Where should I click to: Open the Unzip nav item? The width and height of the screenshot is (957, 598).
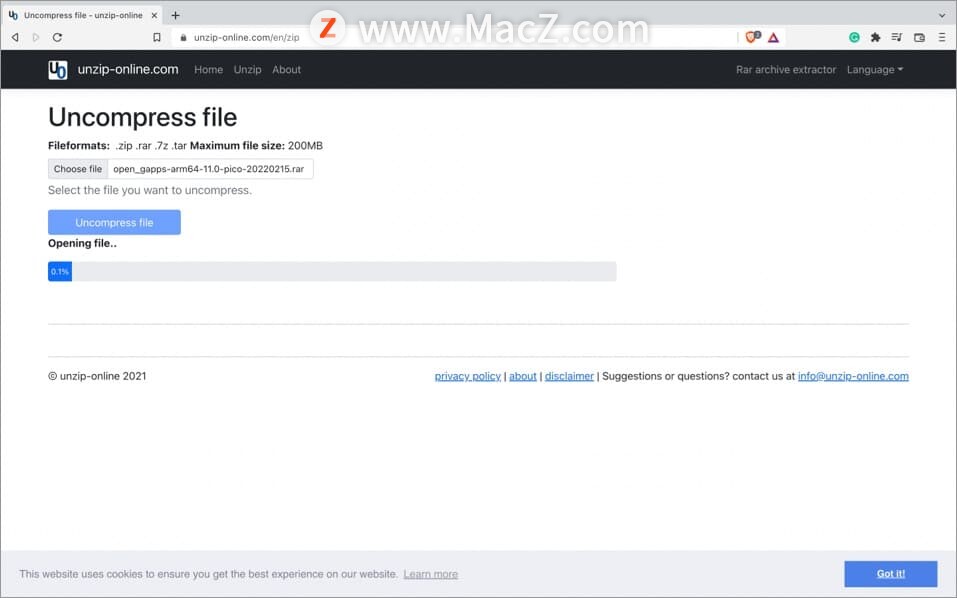247,70
